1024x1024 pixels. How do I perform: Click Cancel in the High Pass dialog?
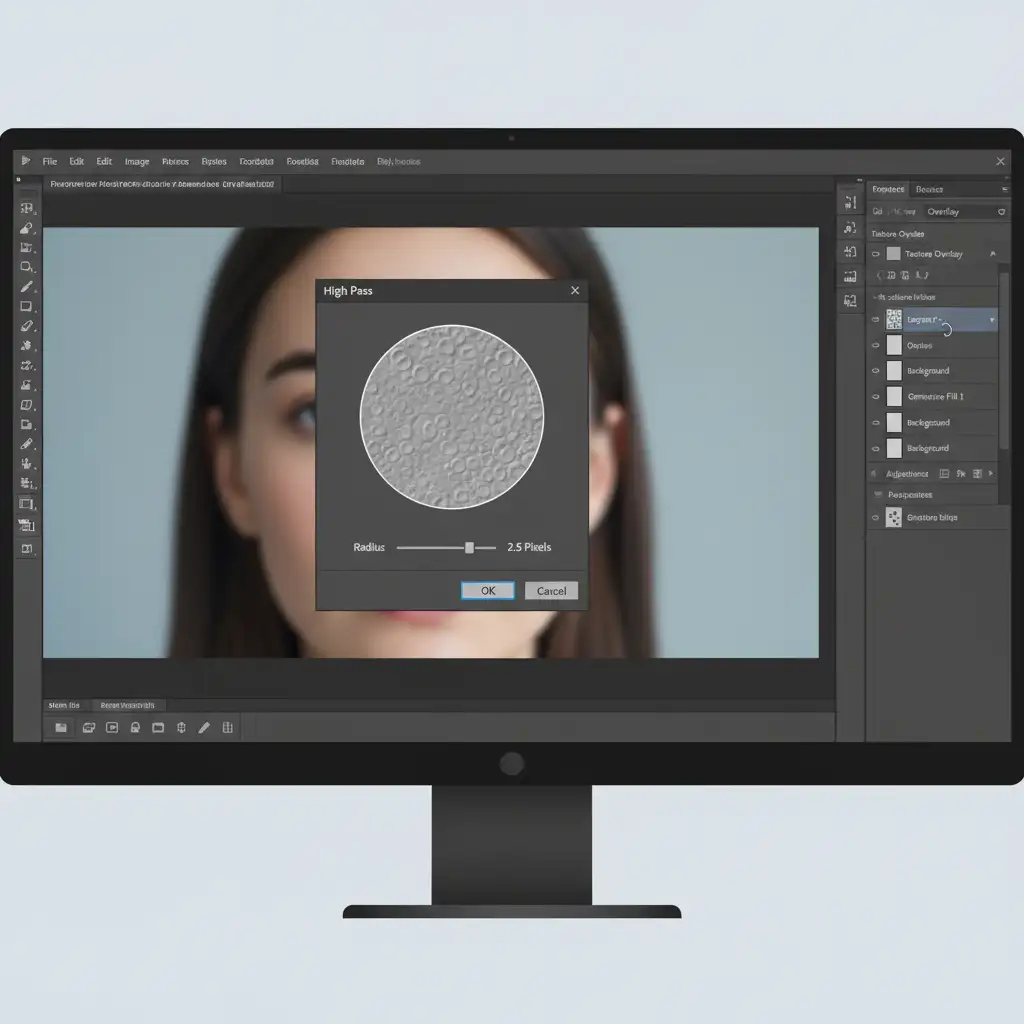(551, 591)
